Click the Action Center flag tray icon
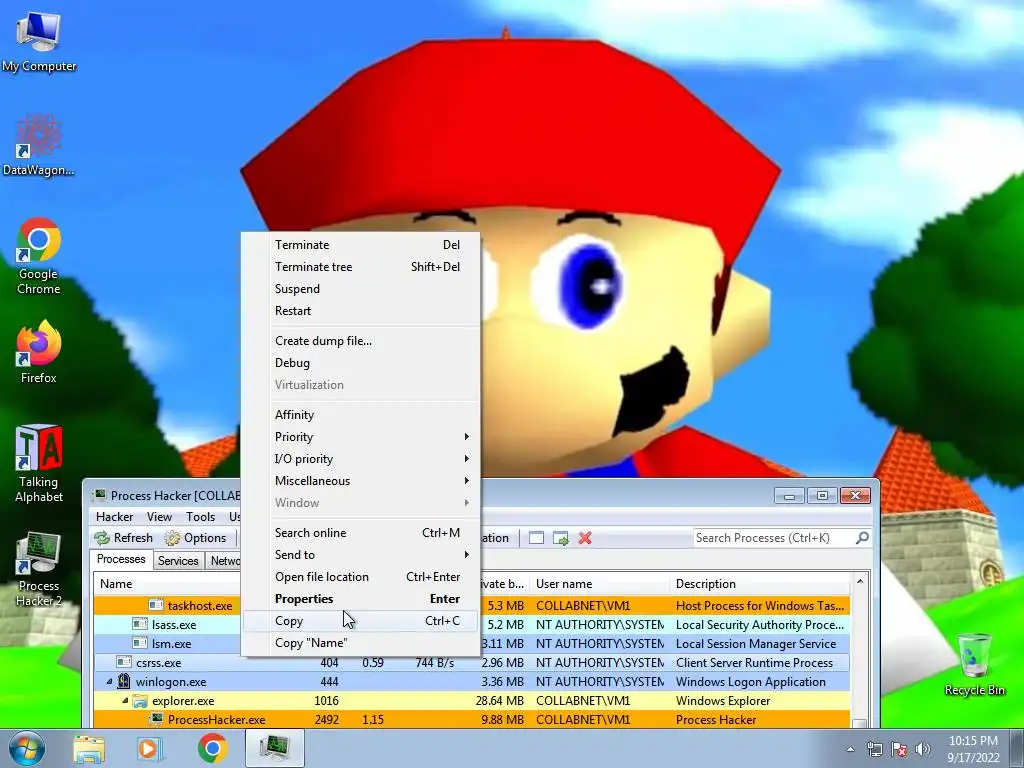Screen dimensions: 1024x768 (x=899, y=749)
